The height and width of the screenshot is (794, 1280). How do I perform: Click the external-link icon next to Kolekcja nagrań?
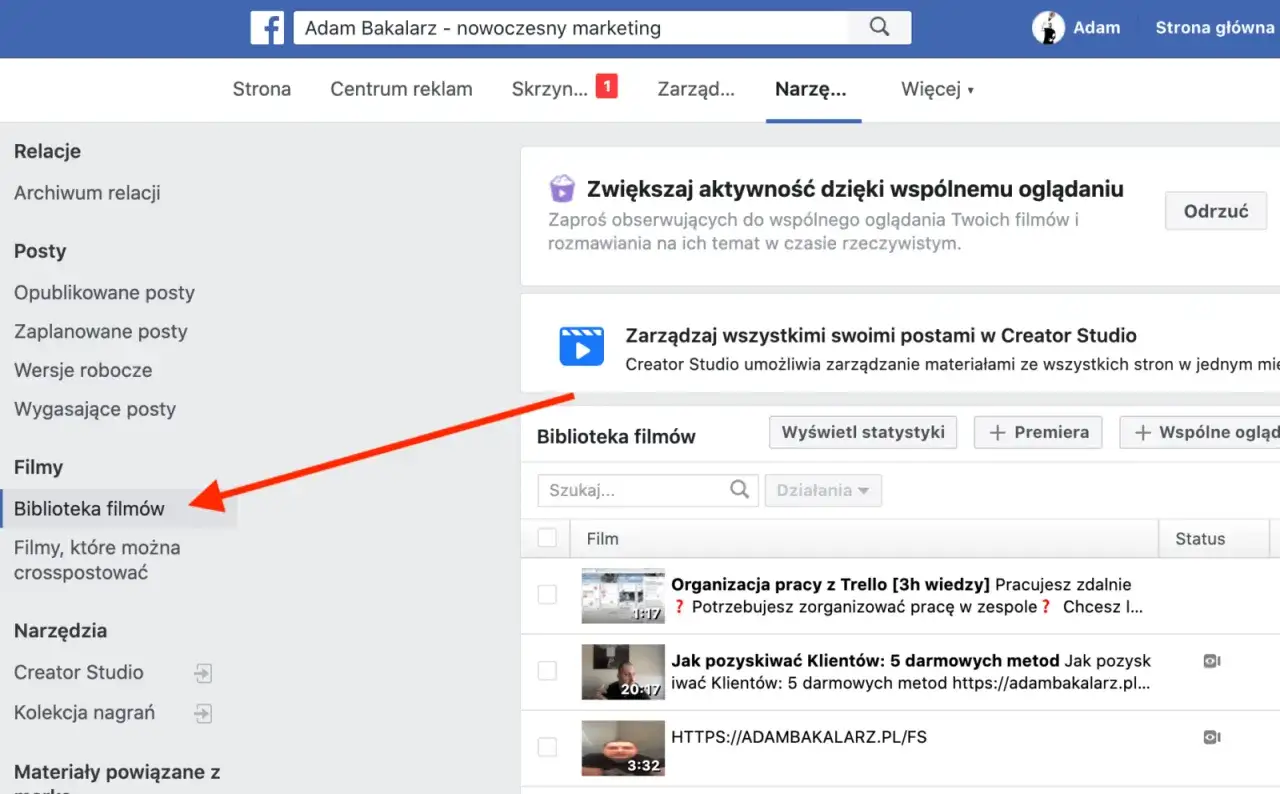tap(202, 713)
